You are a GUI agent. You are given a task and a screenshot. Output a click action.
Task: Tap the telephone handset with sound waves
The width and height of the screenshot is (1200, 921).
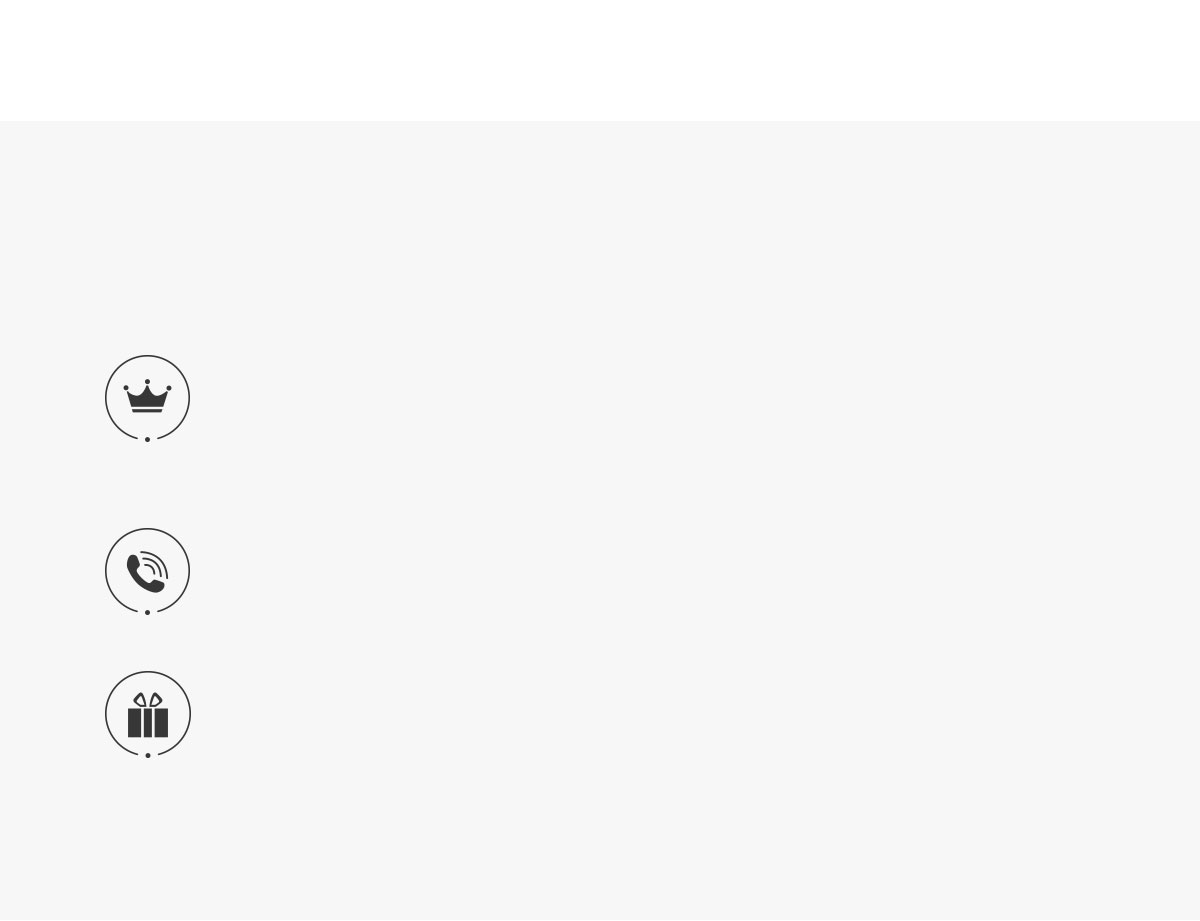click(147, 571)
